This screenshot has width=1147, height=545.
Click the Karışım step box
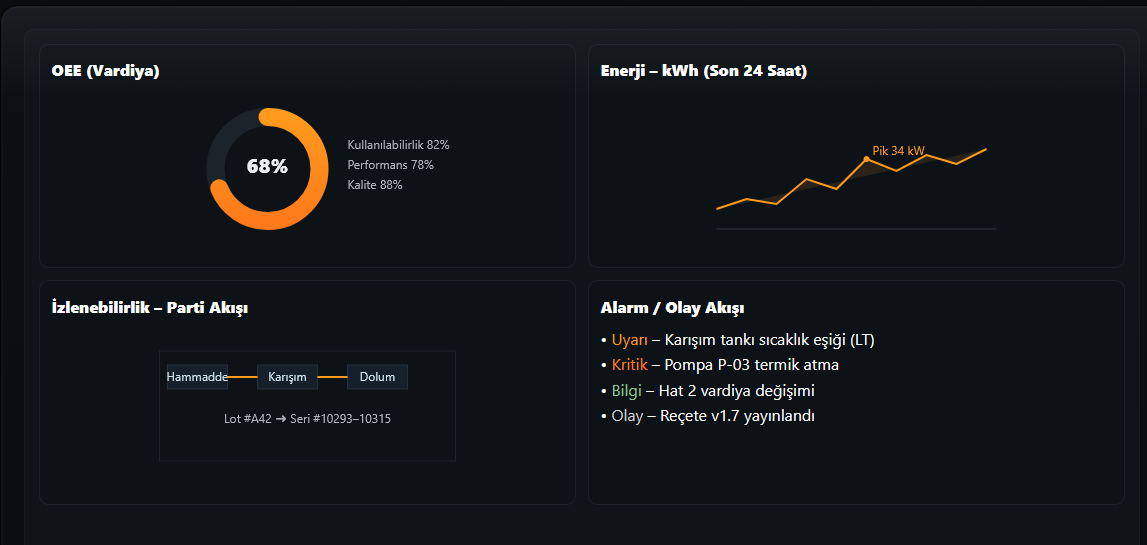tap(287, 377)
